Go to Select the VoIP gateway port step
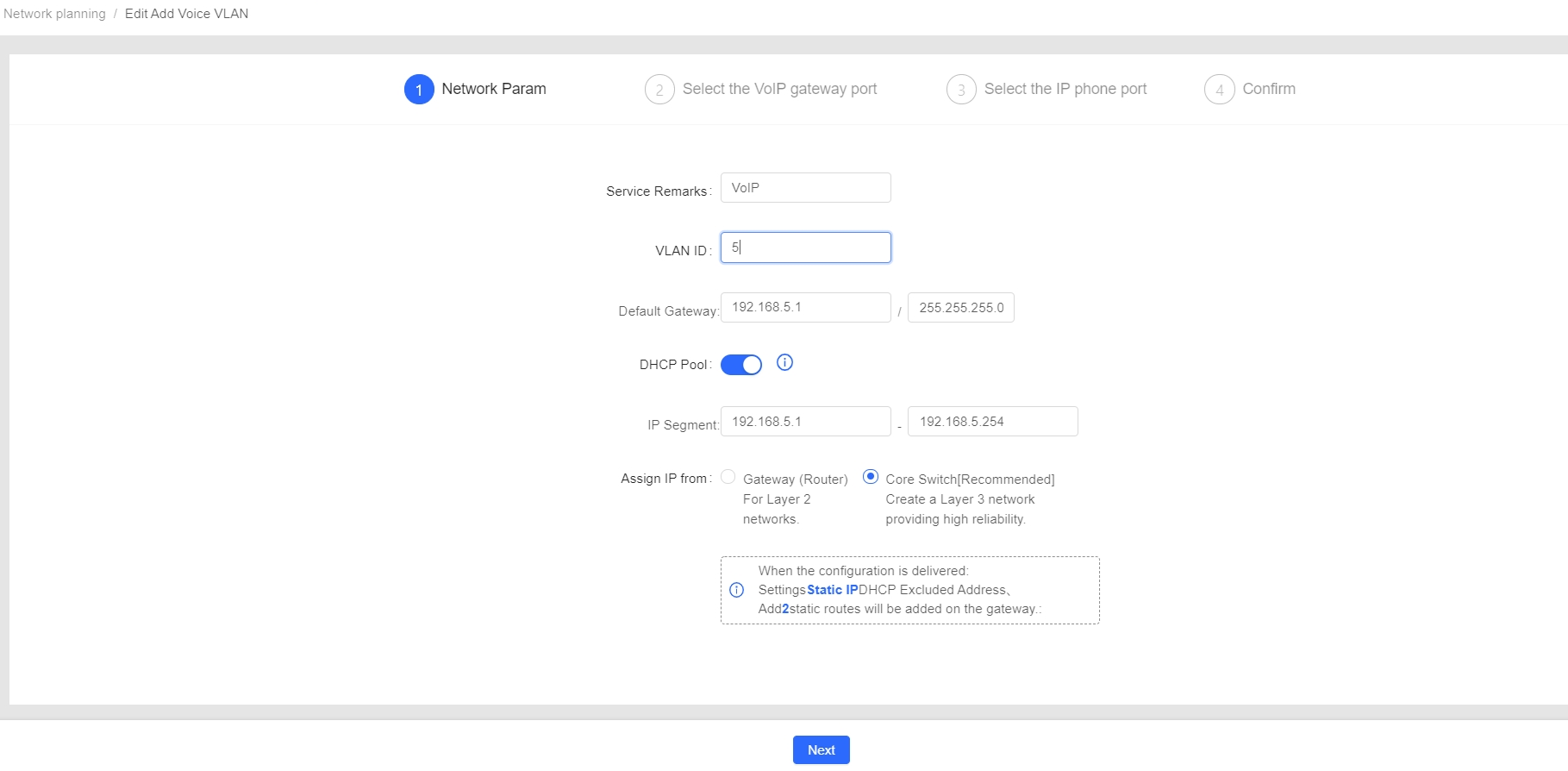The width and height of the screenshot is (1568, 771). pyautogui.click(x=779, y=89)
